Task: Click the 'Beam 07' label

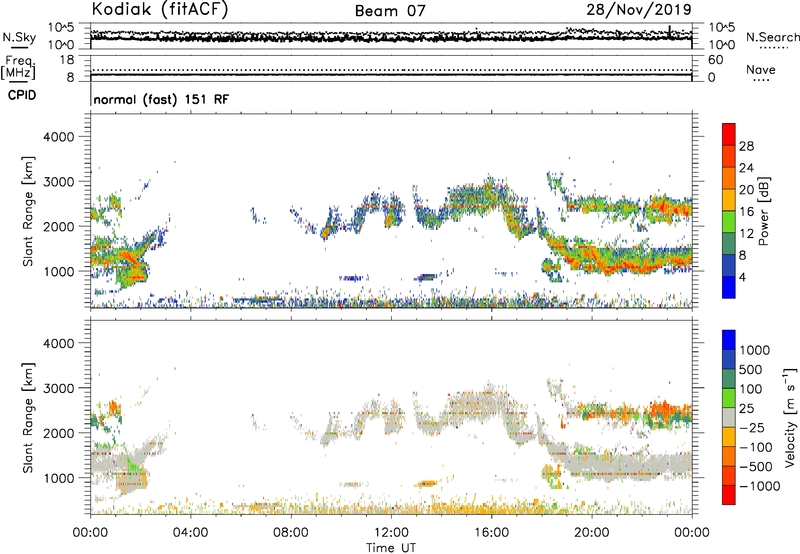Action: [390, 11]
